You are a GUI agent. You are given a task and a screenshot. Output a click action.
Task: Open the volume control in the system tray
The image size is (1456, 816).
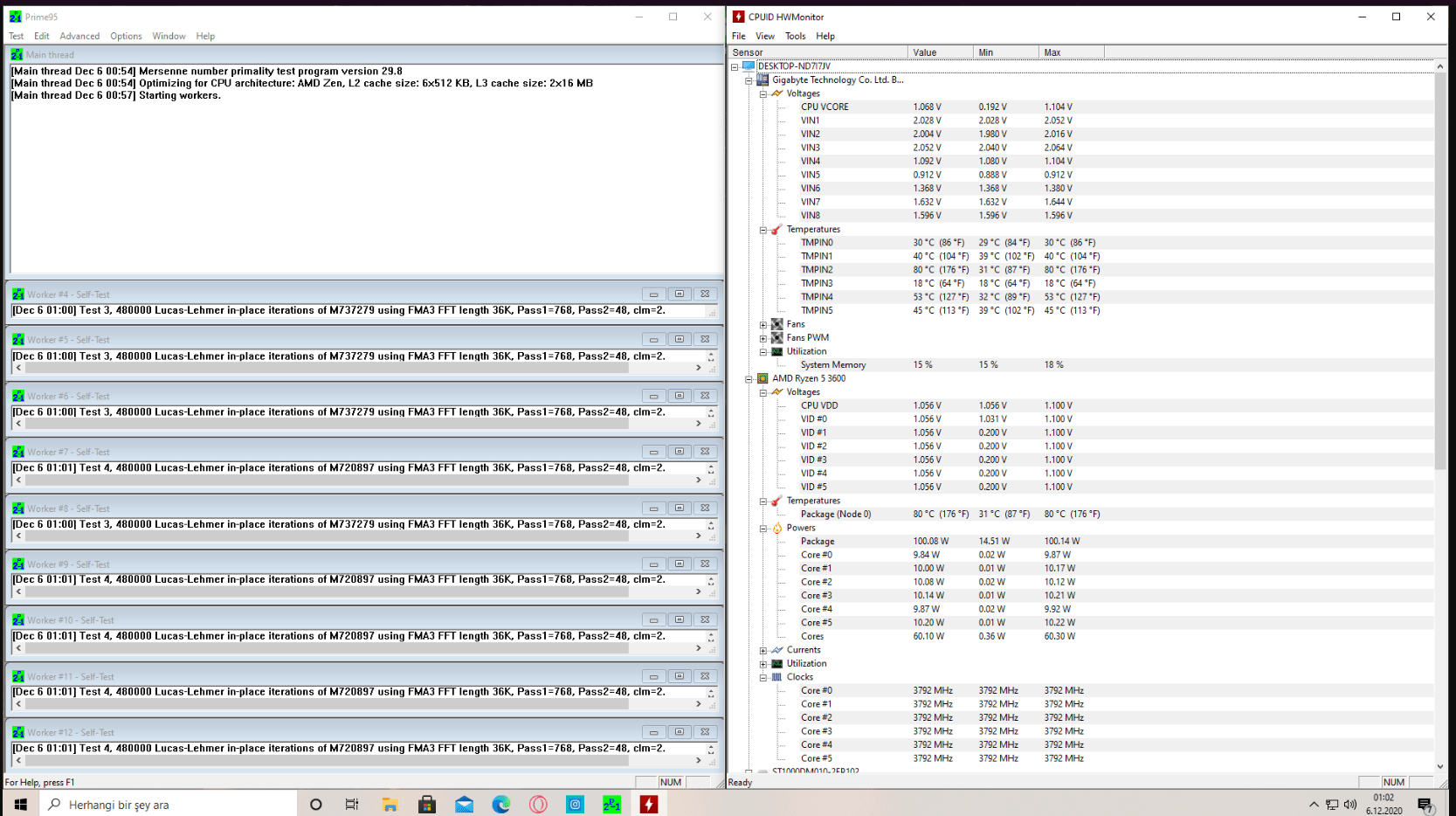[1350, 805]
